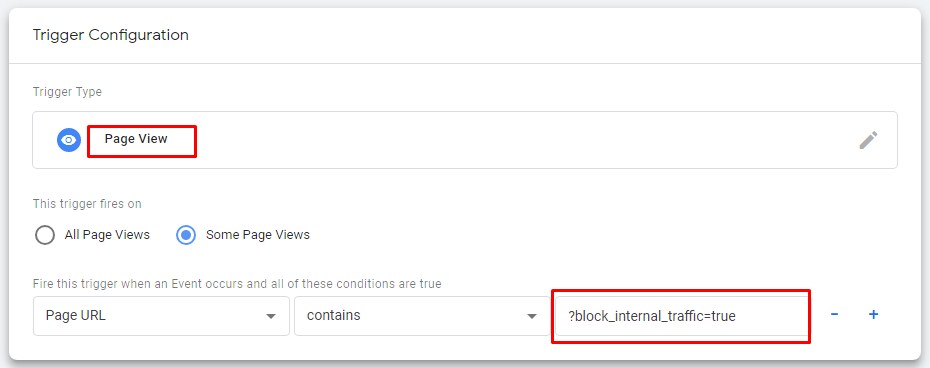Click the arrow beside contains

coord(532,316)
